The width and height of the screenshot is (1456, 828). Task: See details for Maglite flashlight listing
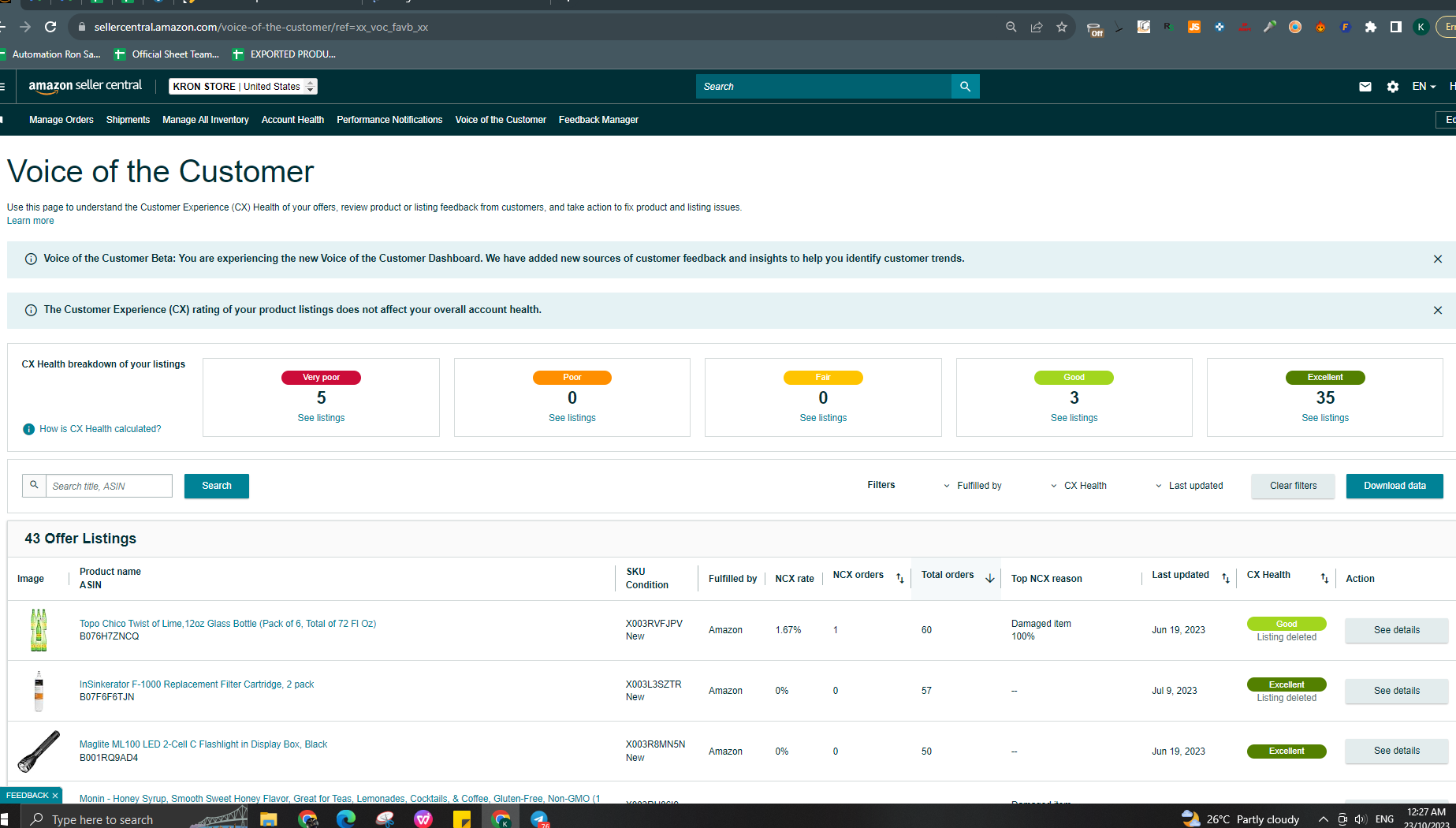[x=1396, y=751]
